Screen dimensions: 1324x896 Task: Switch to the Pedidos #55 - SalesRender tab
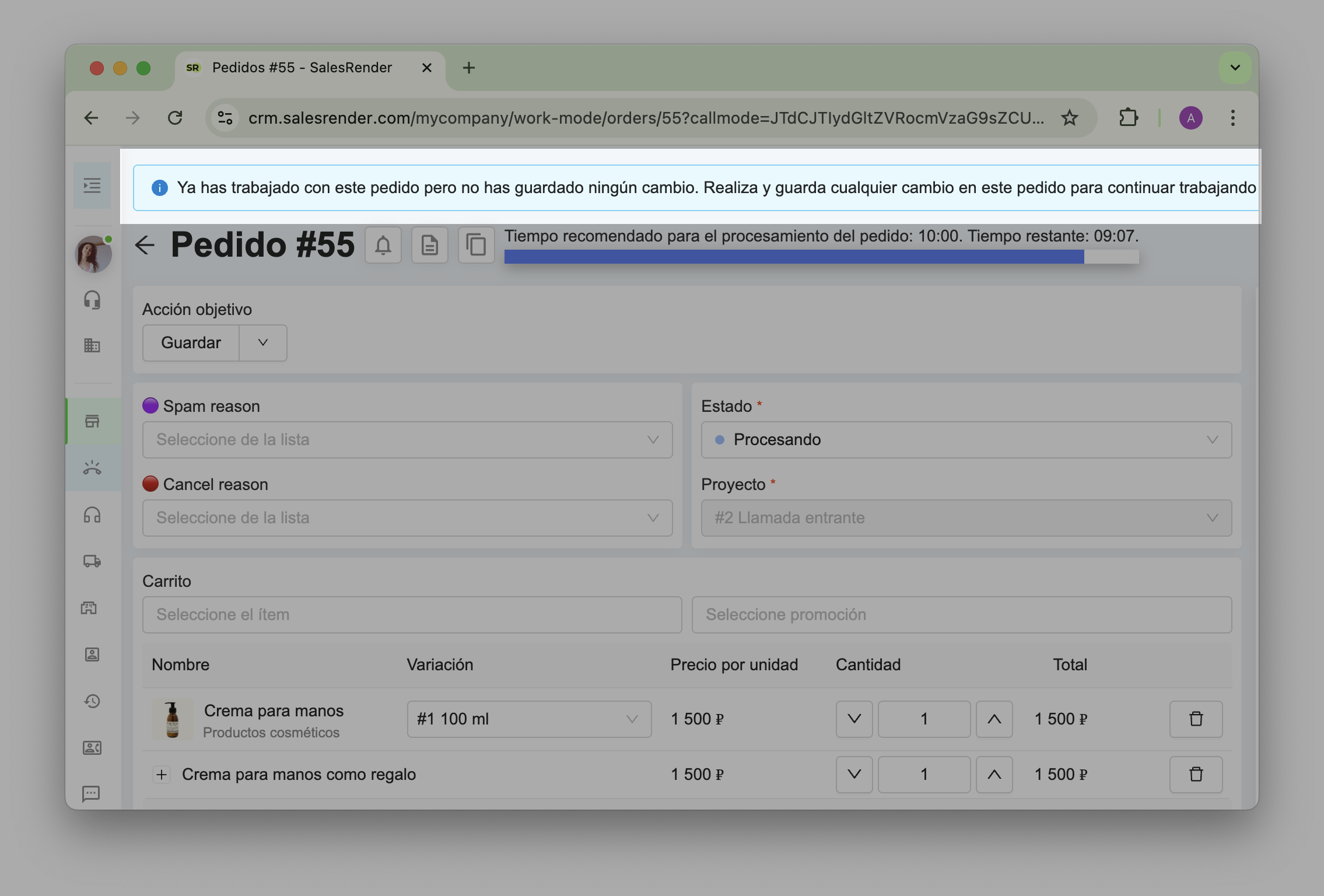[x=302, y=68]
